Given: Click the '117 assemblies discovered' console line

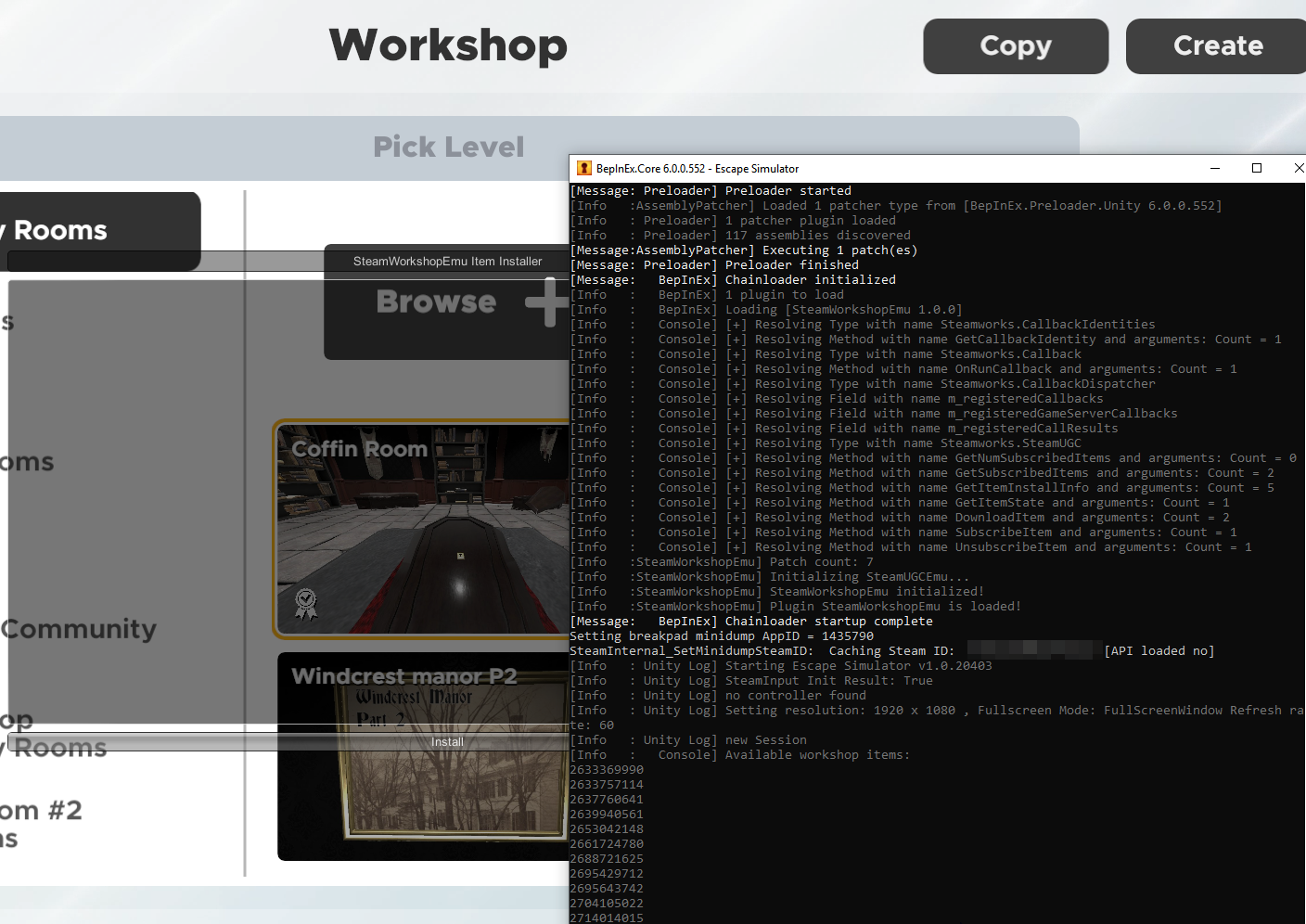Looking at the screenshot, I should (x=740, y=236).
